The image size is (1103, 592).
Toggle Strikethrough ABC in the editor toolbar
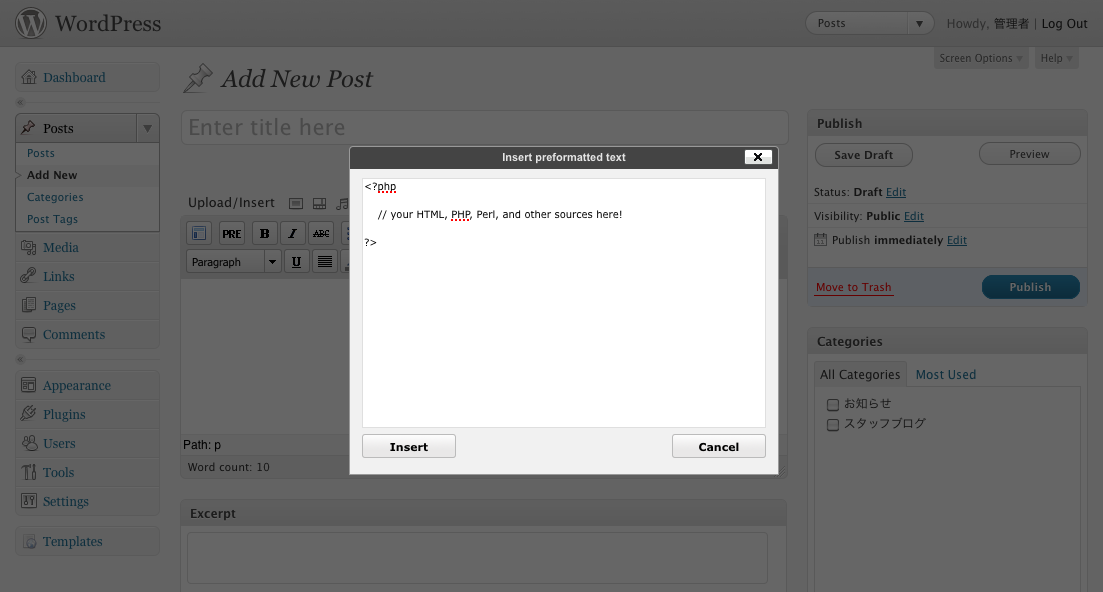pos(321,233)
